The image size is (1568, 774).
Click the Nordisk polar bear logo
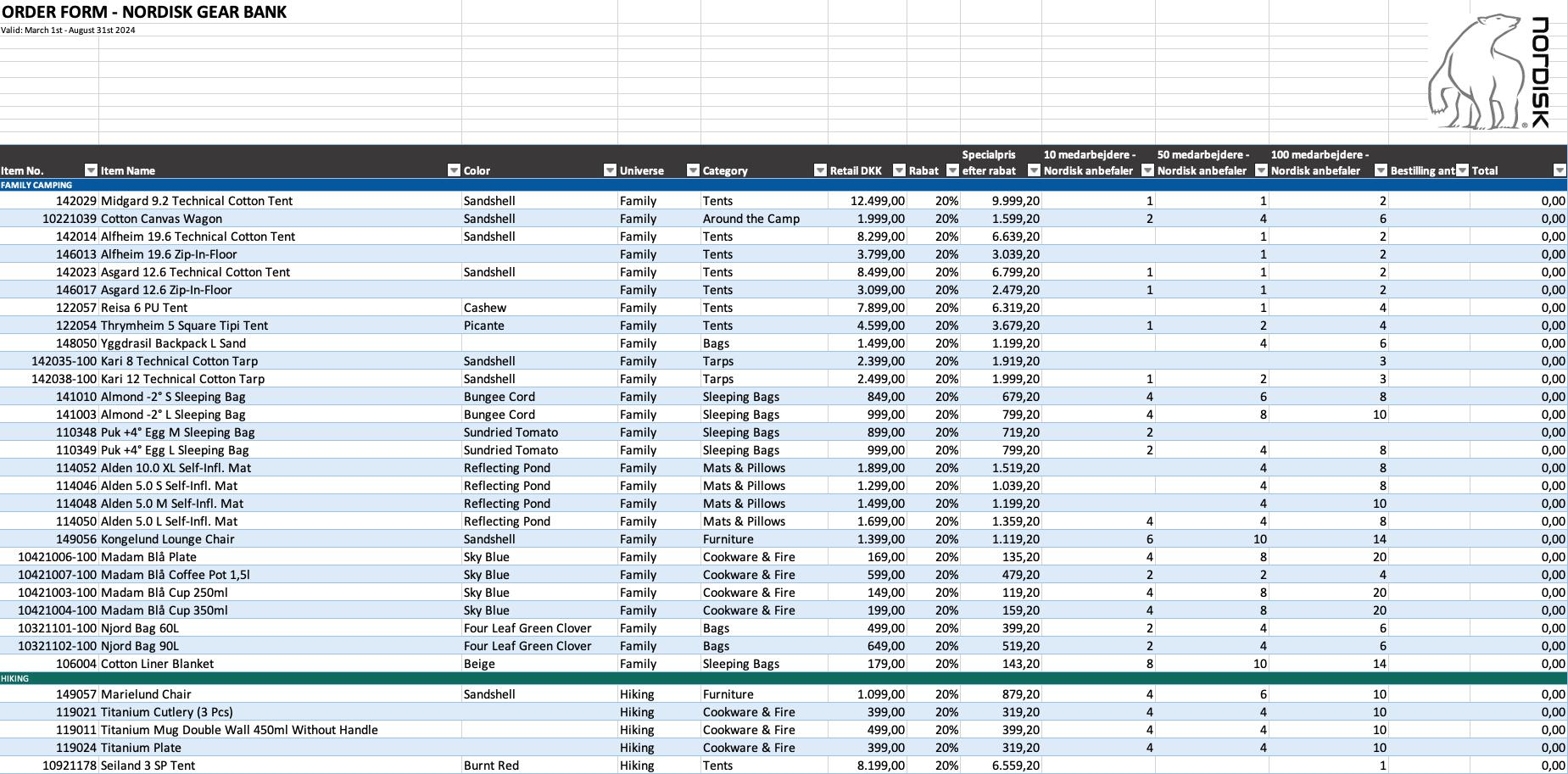click(x=1488, y=72)
